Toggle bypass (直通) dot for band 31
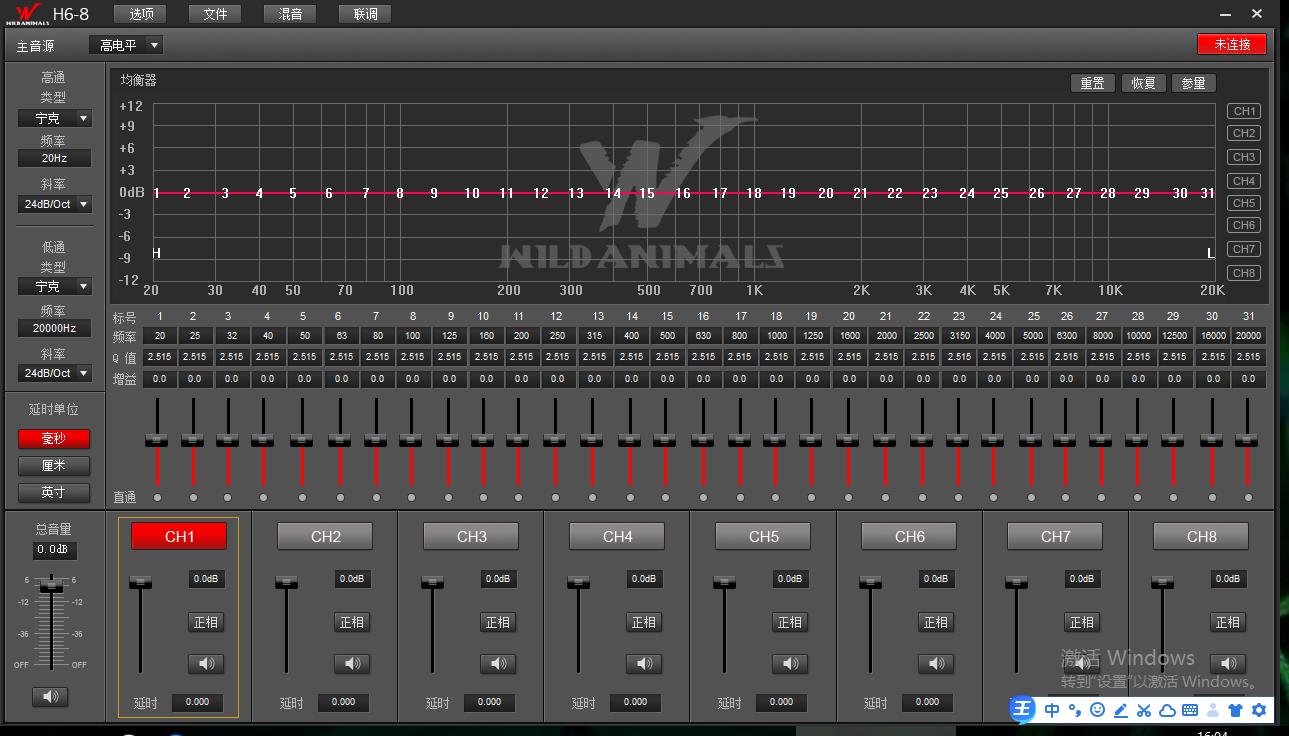 pyautogui.click(x=1248, y=497)
